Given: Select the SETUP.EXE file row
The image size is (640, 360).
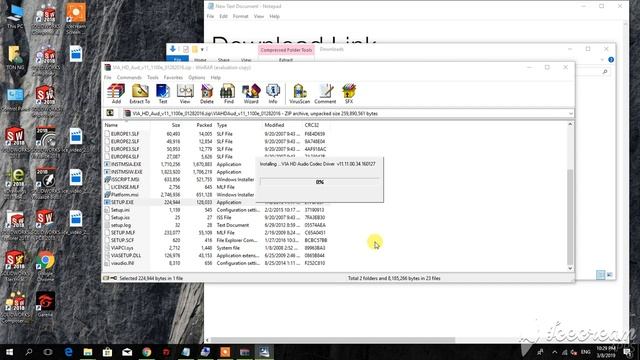Looking at the screenshot, I should pyautogui.click(x=216, y=202).
